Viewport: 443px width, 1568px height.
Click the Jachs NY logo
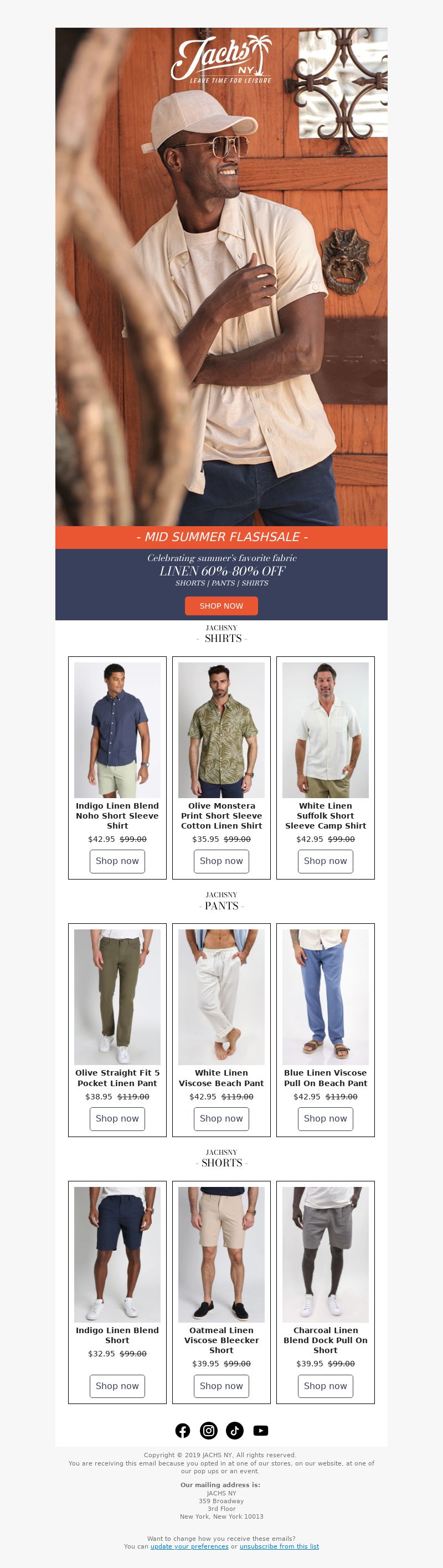tap(221, 60)
